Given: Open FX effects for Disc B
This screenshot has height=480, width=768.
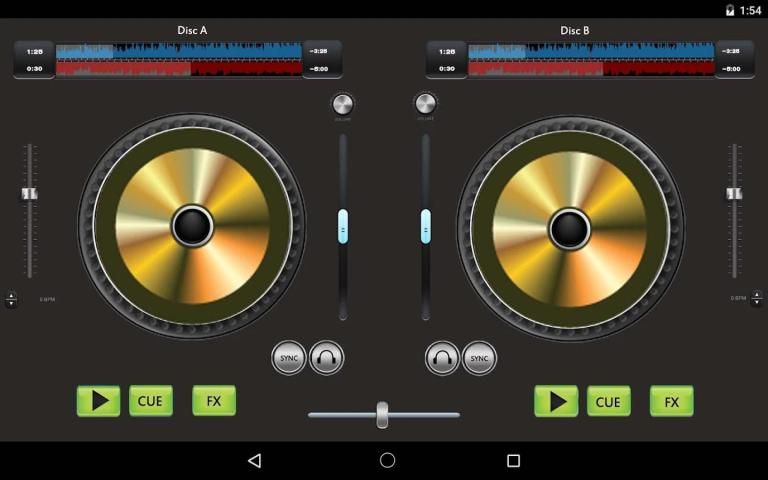Looking at the screenshot, I should click(x=671, y=401).
